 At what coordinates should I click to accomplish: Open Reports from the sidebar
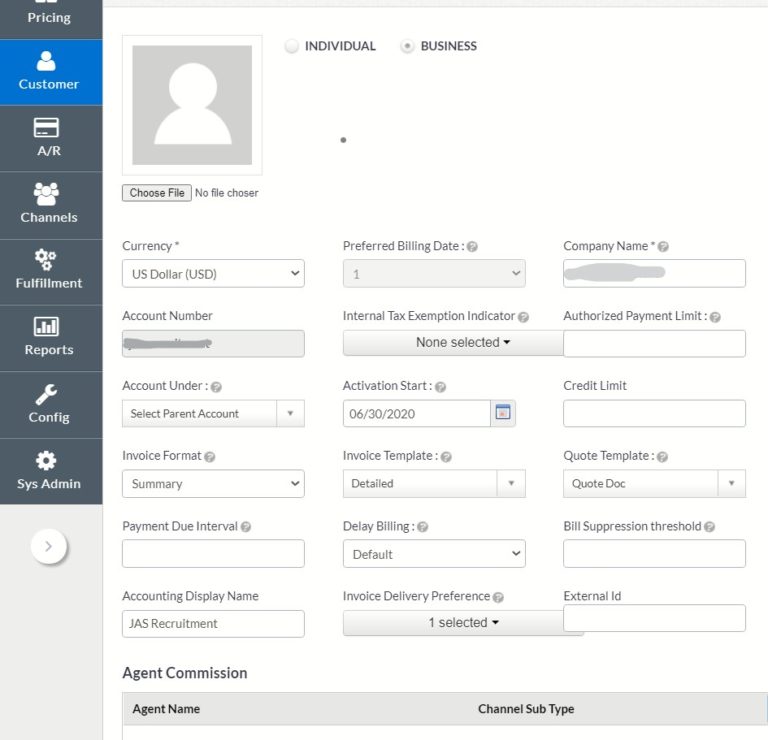coord(49,338)
